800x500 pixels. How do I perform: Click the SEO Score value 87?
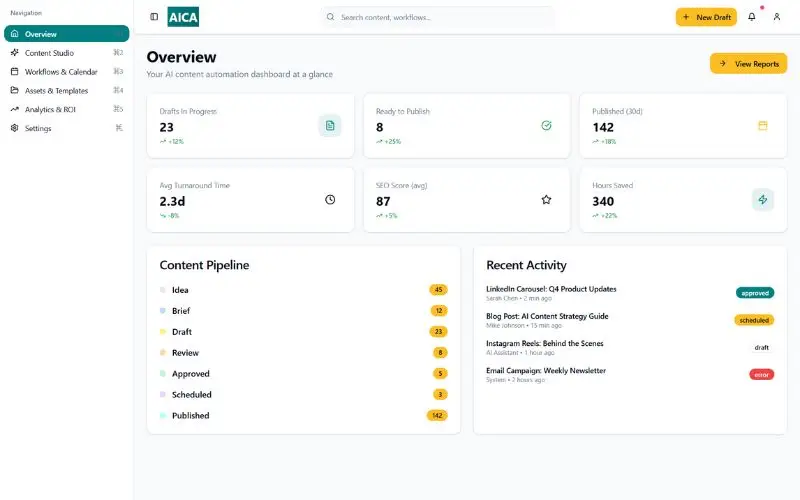tap(383, 201)
